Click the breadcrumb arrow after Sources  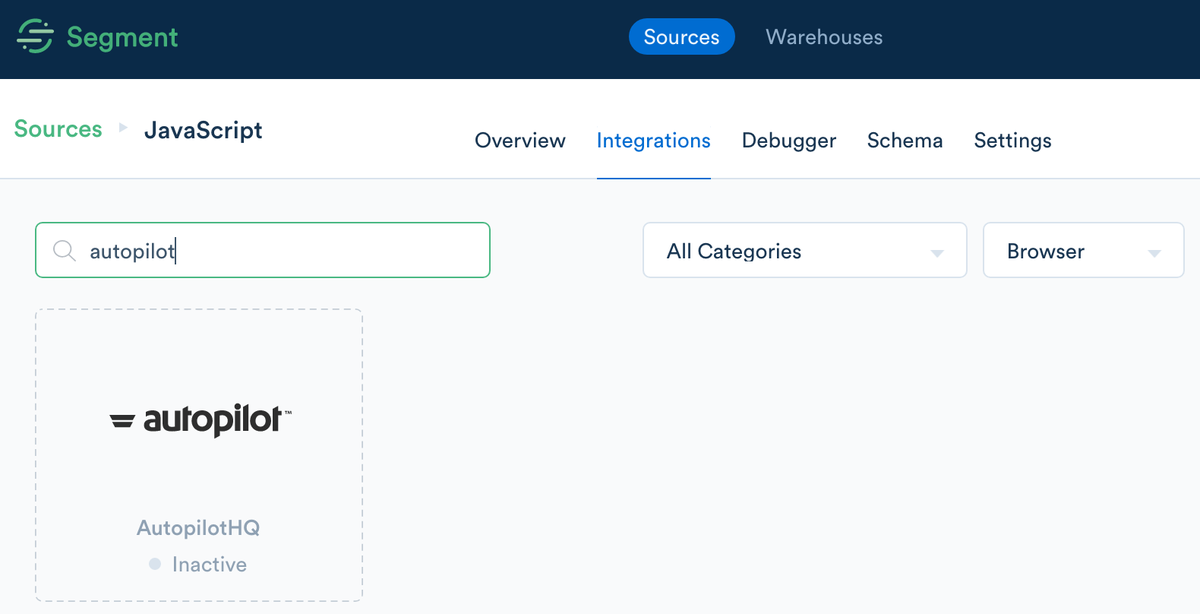[122, 129]
